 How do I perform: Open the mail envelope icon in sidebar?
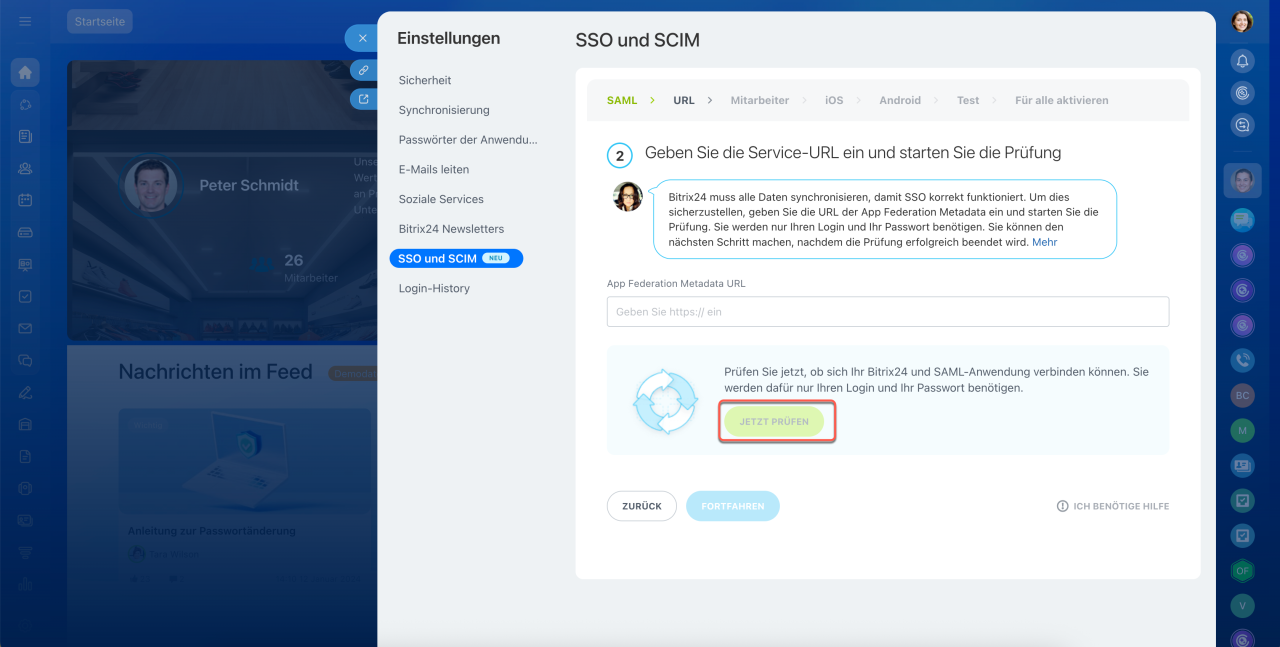25,328
